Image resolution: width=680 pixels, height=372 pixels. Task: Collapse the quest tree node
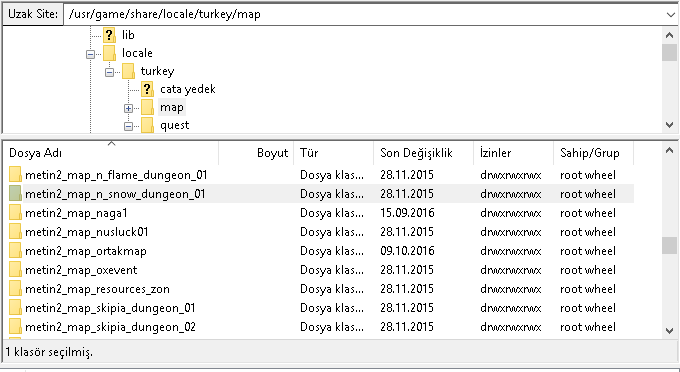[x=128, y=127]
